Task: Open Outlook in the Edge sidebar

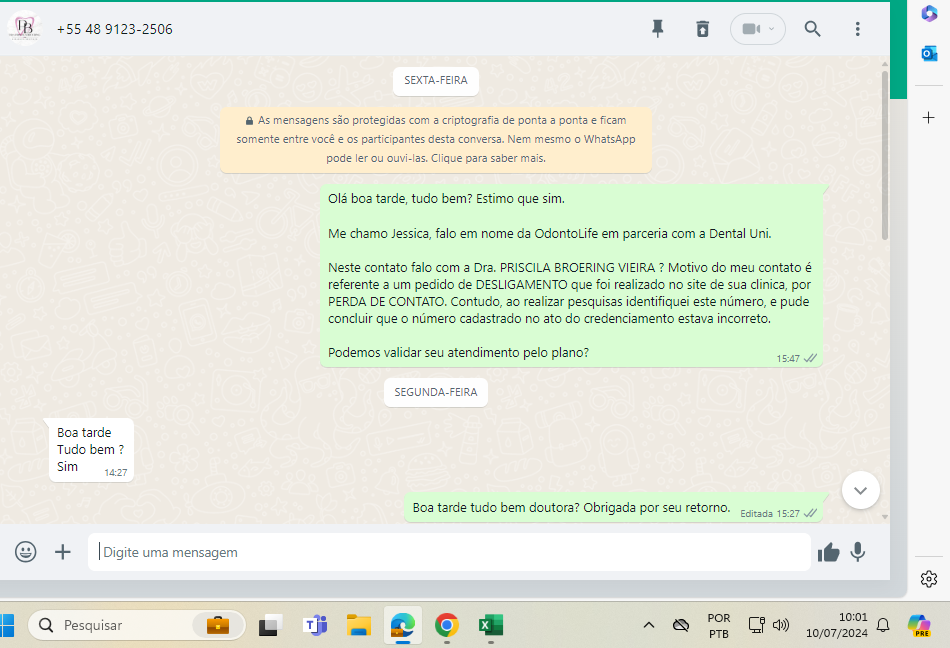Action: (x=929, y=54)
